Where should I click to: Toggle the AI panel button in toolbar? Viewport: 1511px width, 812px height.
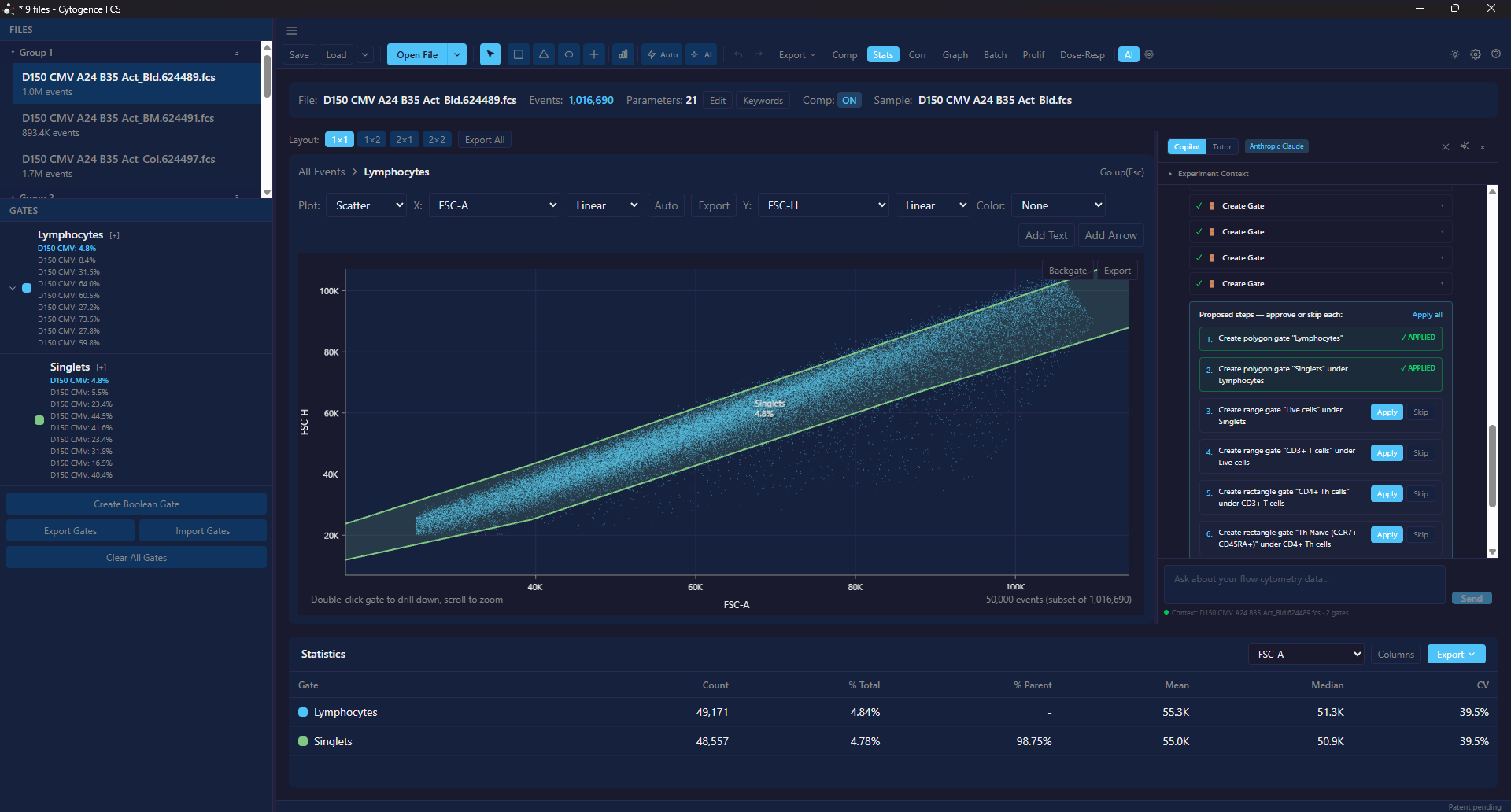point(1129,54)
